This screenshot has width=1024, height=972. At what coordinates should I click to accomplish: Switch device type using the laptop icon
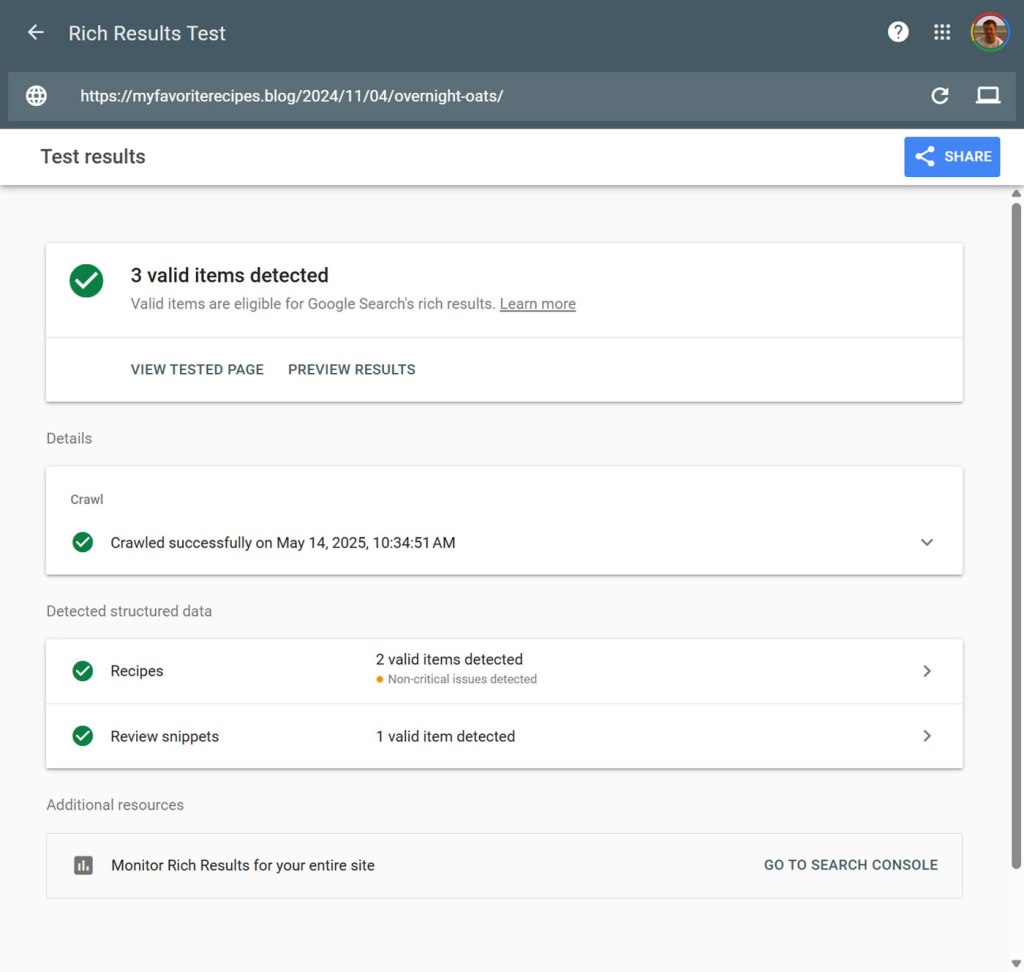[x=987, y=96]
